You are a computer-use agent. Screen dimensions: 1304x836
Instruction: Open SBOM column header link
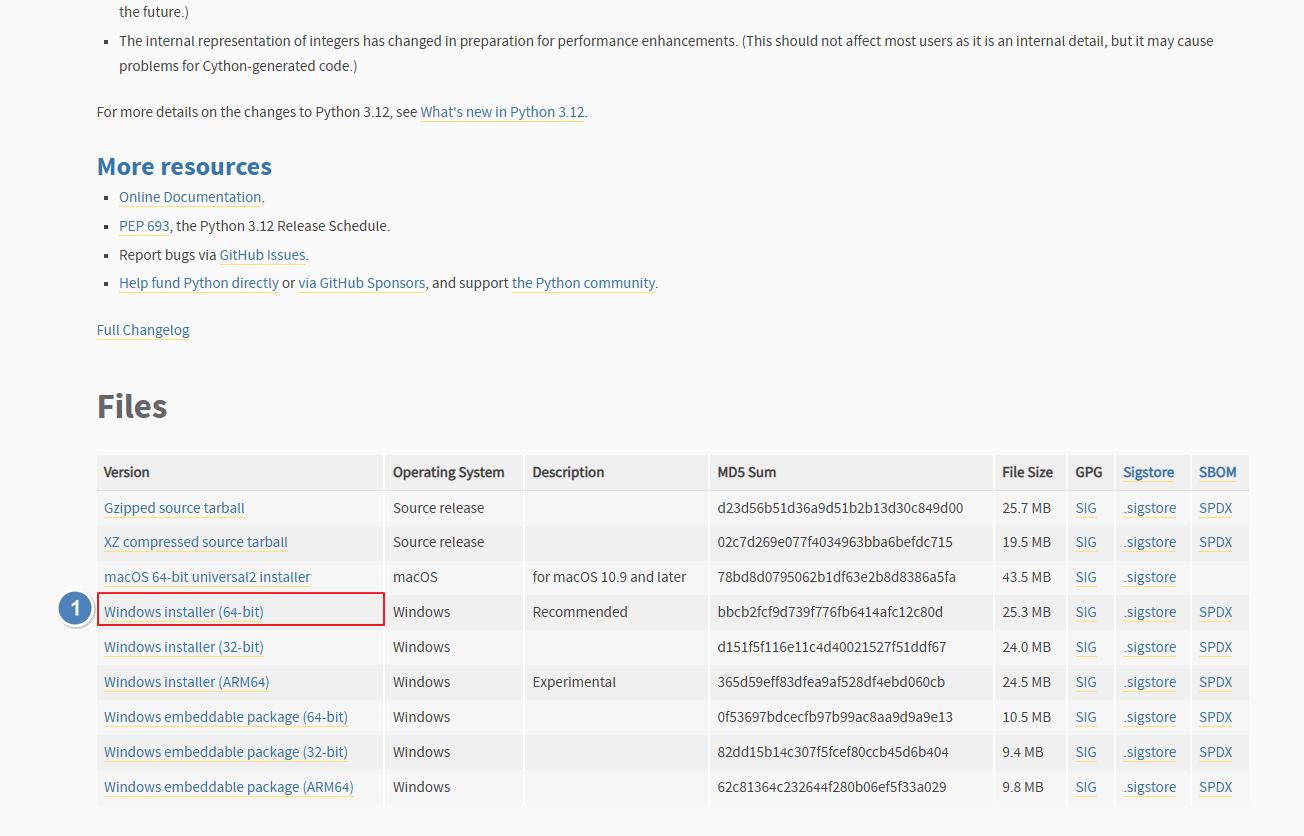pyautogui.click(x=1218, y=472)
